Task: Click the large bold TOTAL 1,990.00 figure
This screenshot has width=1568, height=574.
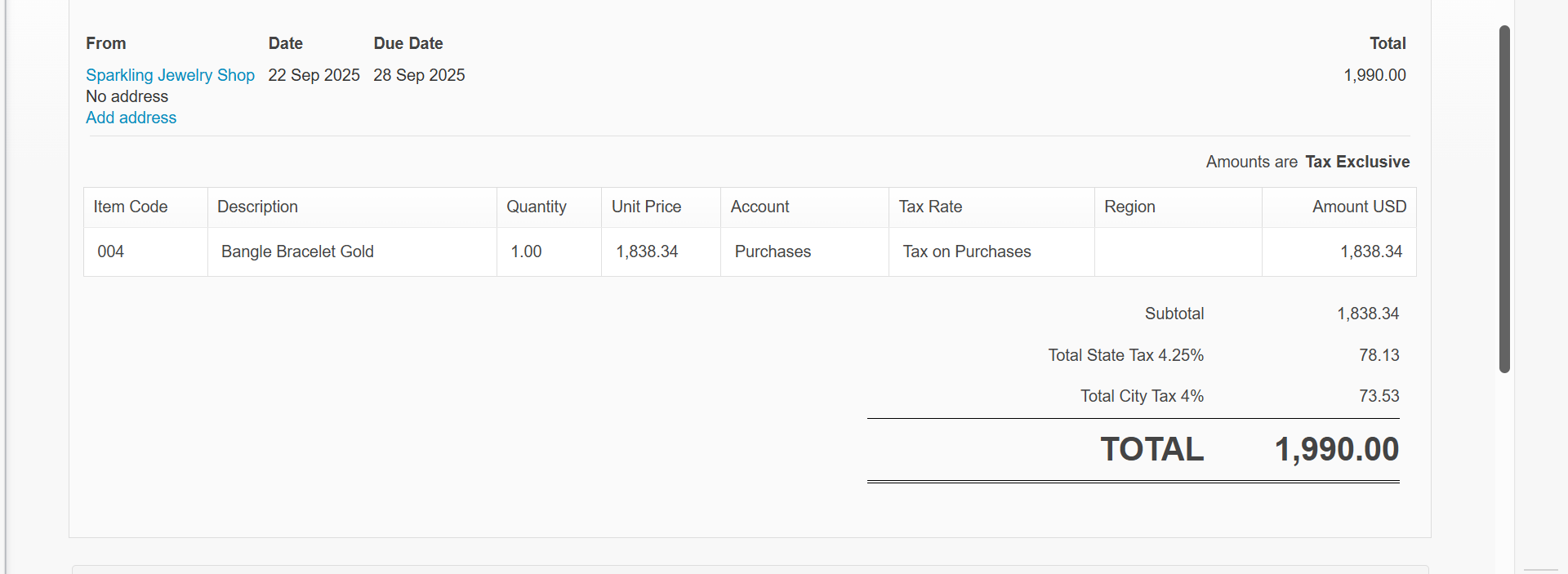Action: tap(1336, 449)
